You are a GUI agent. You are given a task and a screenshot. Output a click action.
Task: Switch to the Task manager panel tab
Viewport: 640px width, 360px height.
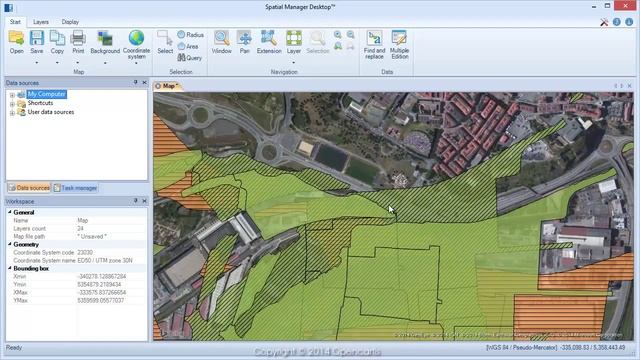(75, 188)
